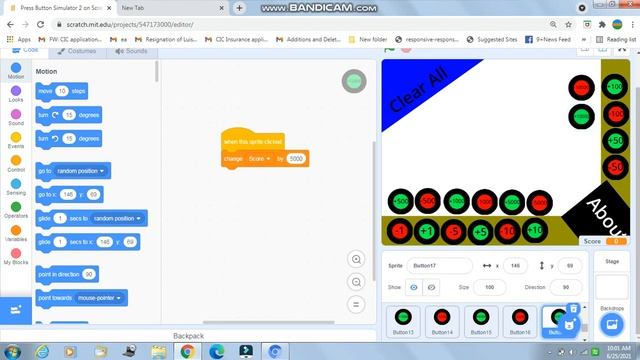Open the New folder bookmark
The image size is (640, 360).
pyautogui.click(x=368, y=39)
